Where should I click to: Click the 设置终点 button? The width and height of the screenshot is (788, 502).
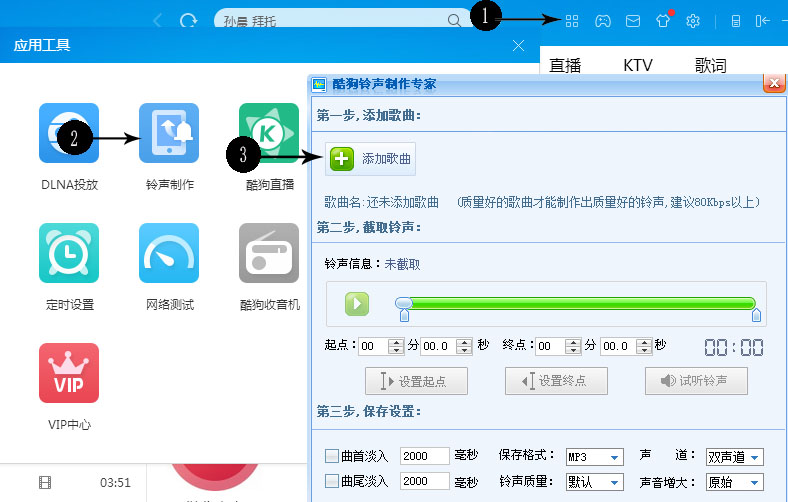(x=556, y=381)
